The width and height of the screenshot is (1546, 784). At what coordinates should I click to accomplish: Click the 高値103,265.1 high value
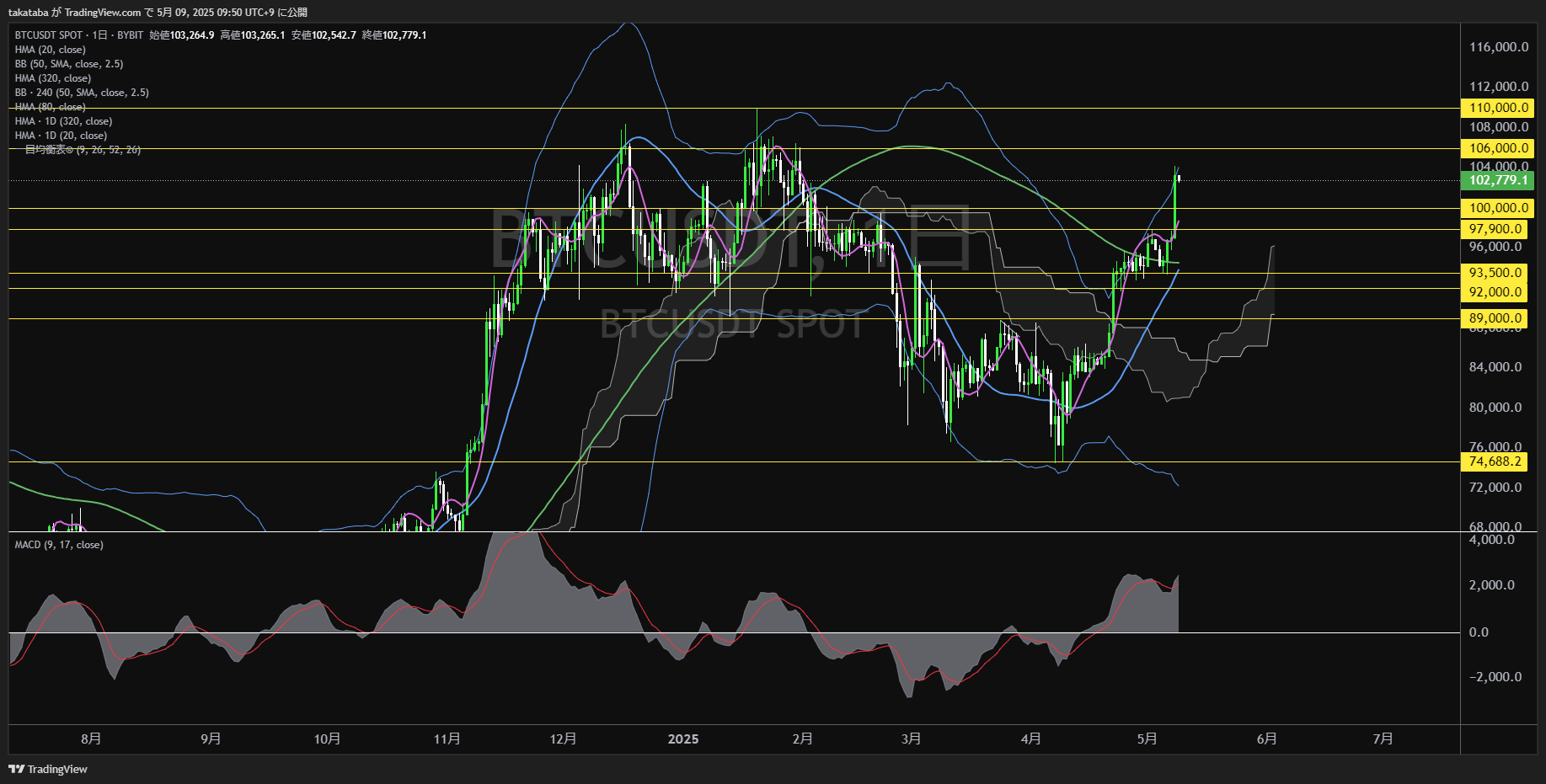[253, 35]
